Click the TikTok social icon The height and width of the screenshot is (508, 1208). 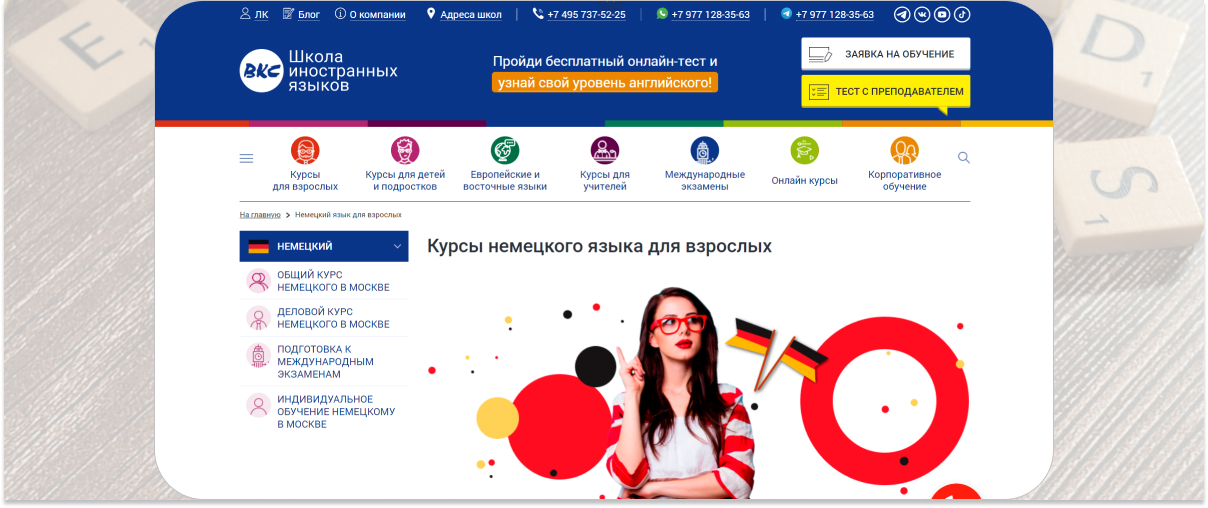tap(961, 15)
